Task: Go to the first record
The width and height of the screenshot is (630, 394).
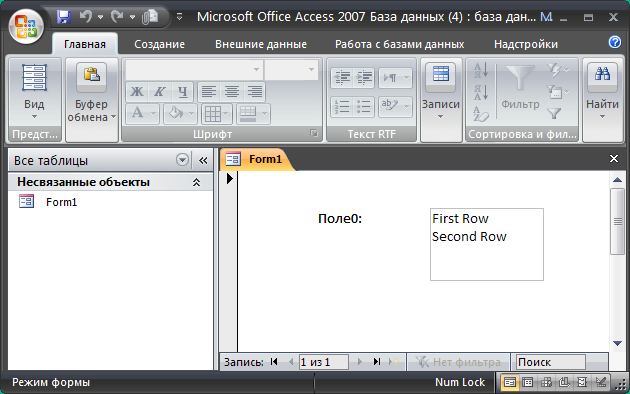Action: click(x=274, y=362)
